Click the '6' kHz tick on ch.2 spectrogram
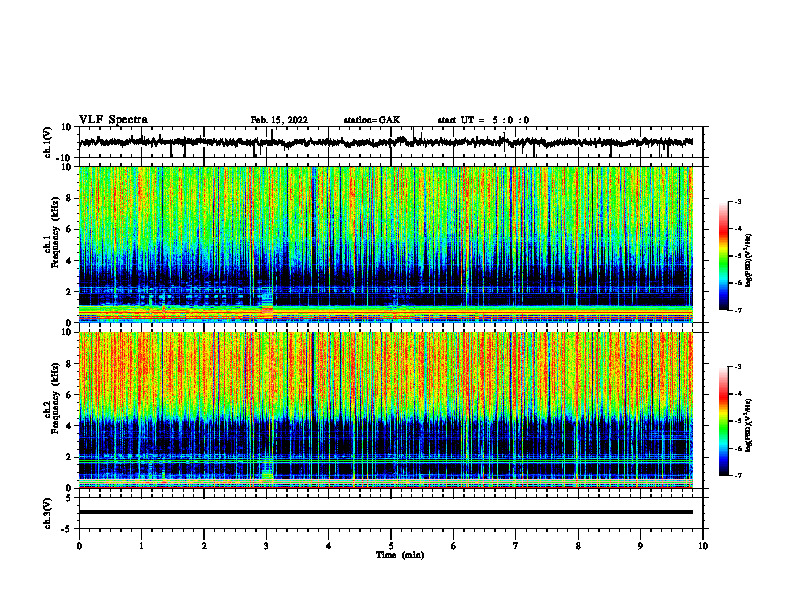Viewport: 792px width, 612px height. pyautogui.click(x=69, y=395)
